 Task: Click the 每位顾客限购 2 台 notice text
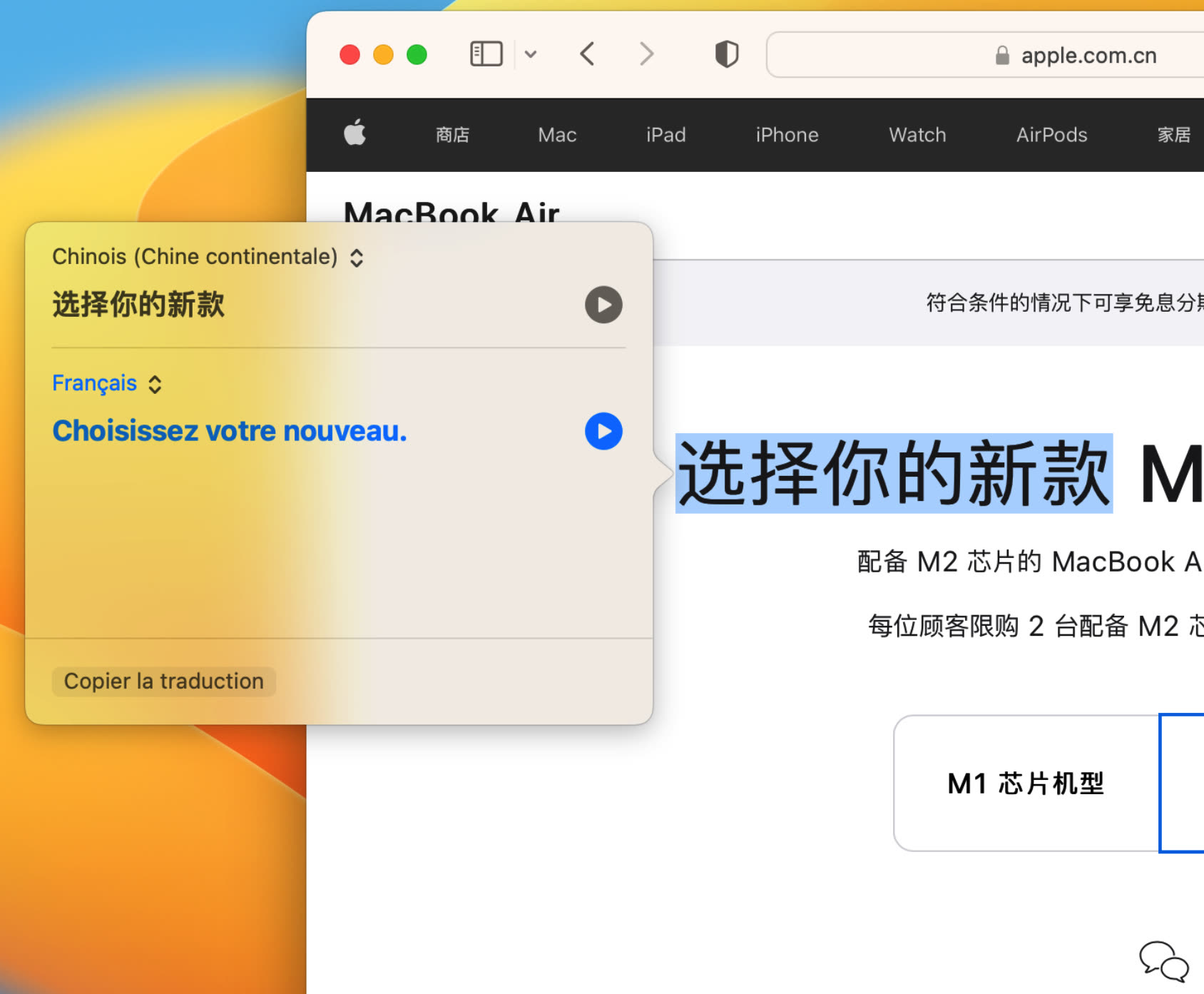click(1036, 626)
